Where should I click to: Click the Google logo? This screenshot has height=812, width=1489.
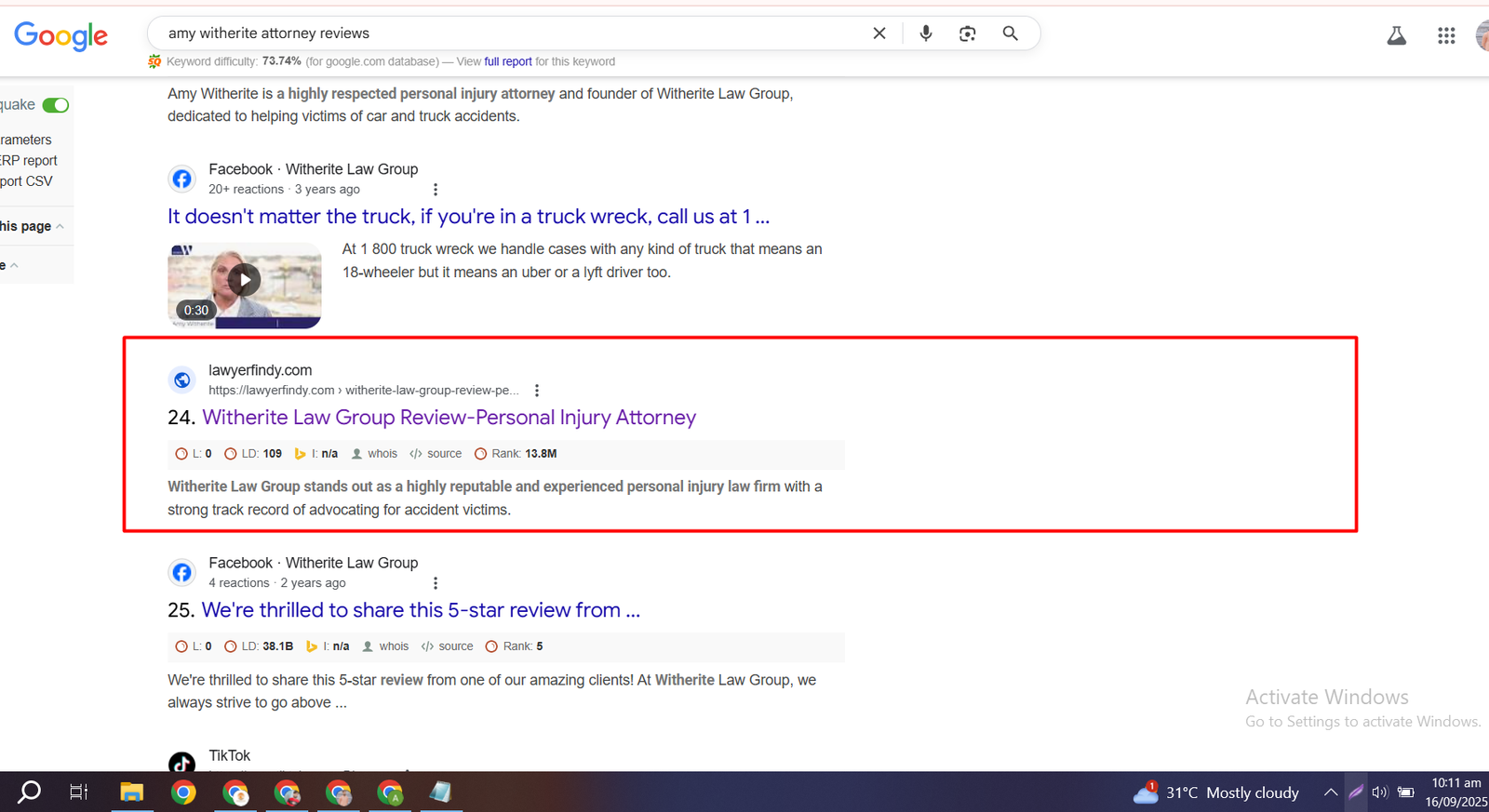pyautogui.click(x=61, y=35)
